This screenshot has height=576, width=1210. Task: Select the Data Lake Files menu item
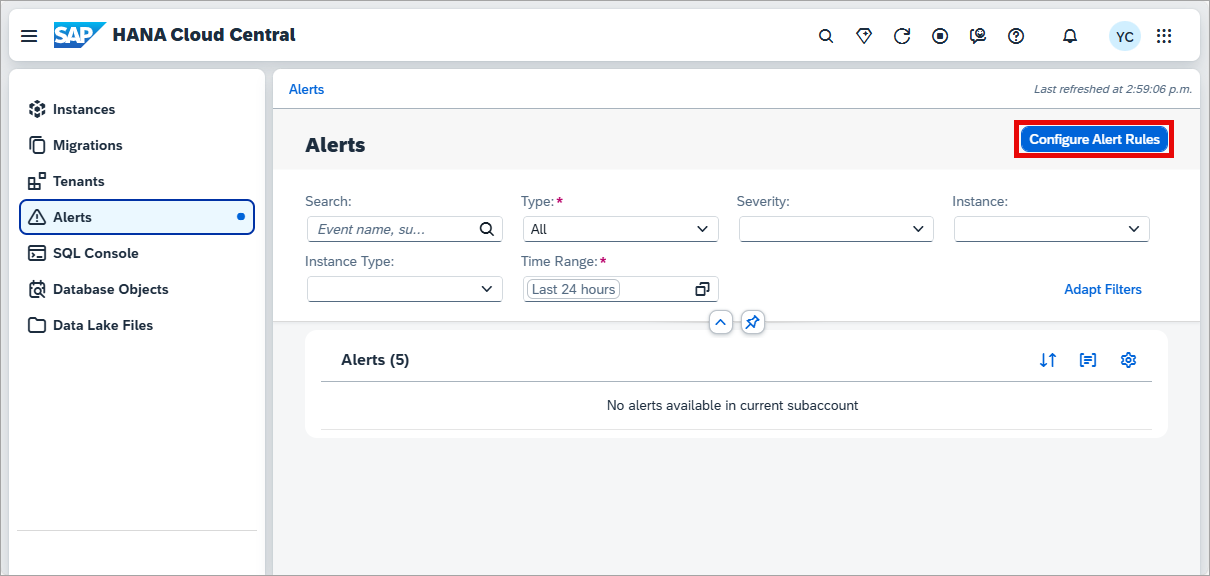pyautogui.click(x=137, y=325)
